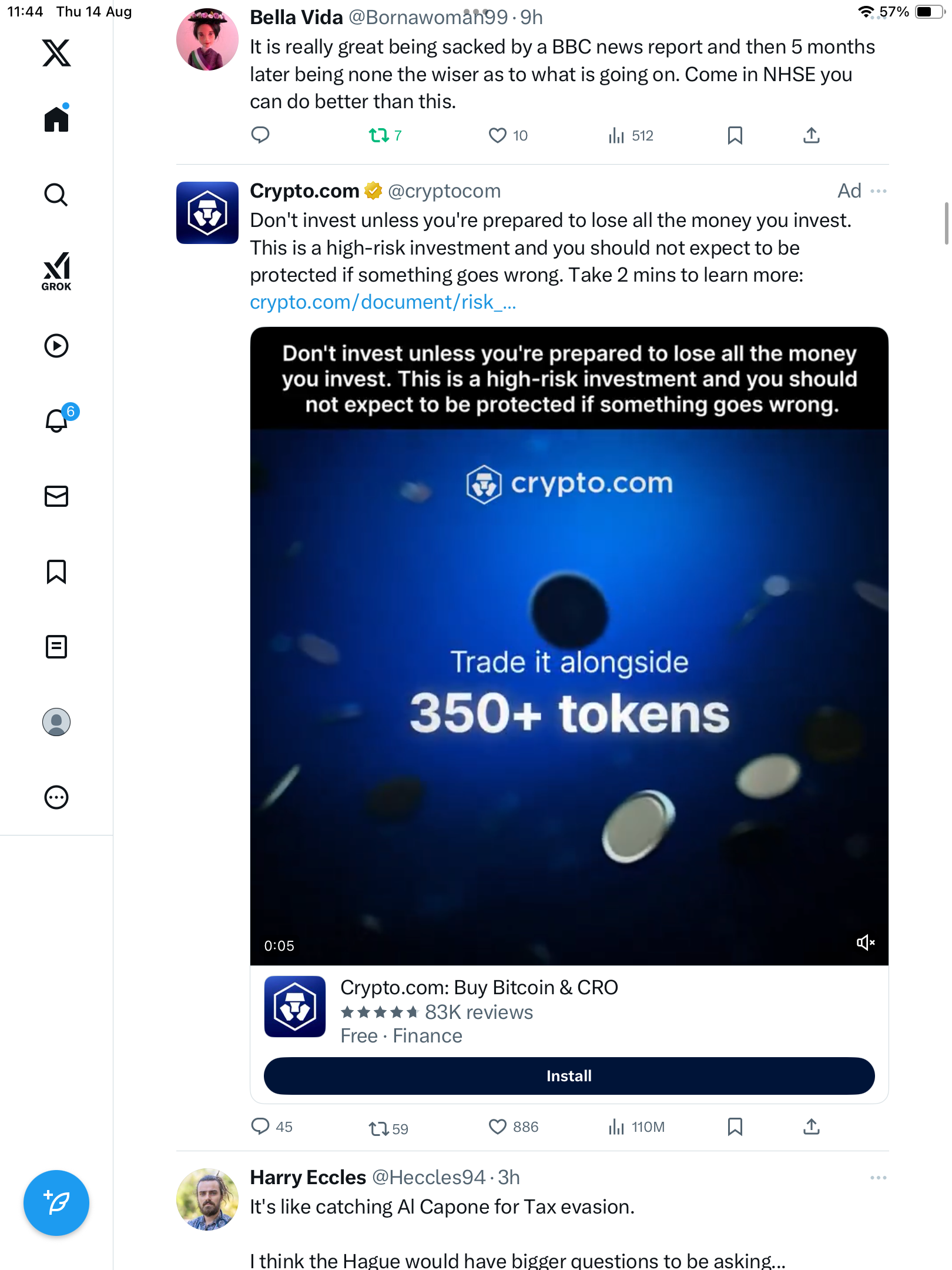Open Grok from the sidebar
The image size is (952, 1270).
(56, 271)
